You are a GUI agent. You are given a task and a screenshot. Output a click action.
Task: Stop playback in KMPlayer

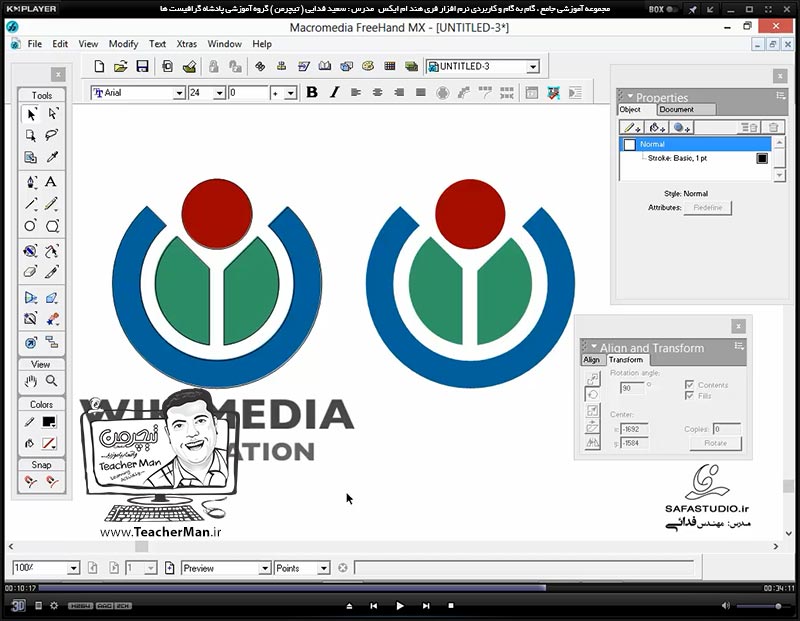451,606
